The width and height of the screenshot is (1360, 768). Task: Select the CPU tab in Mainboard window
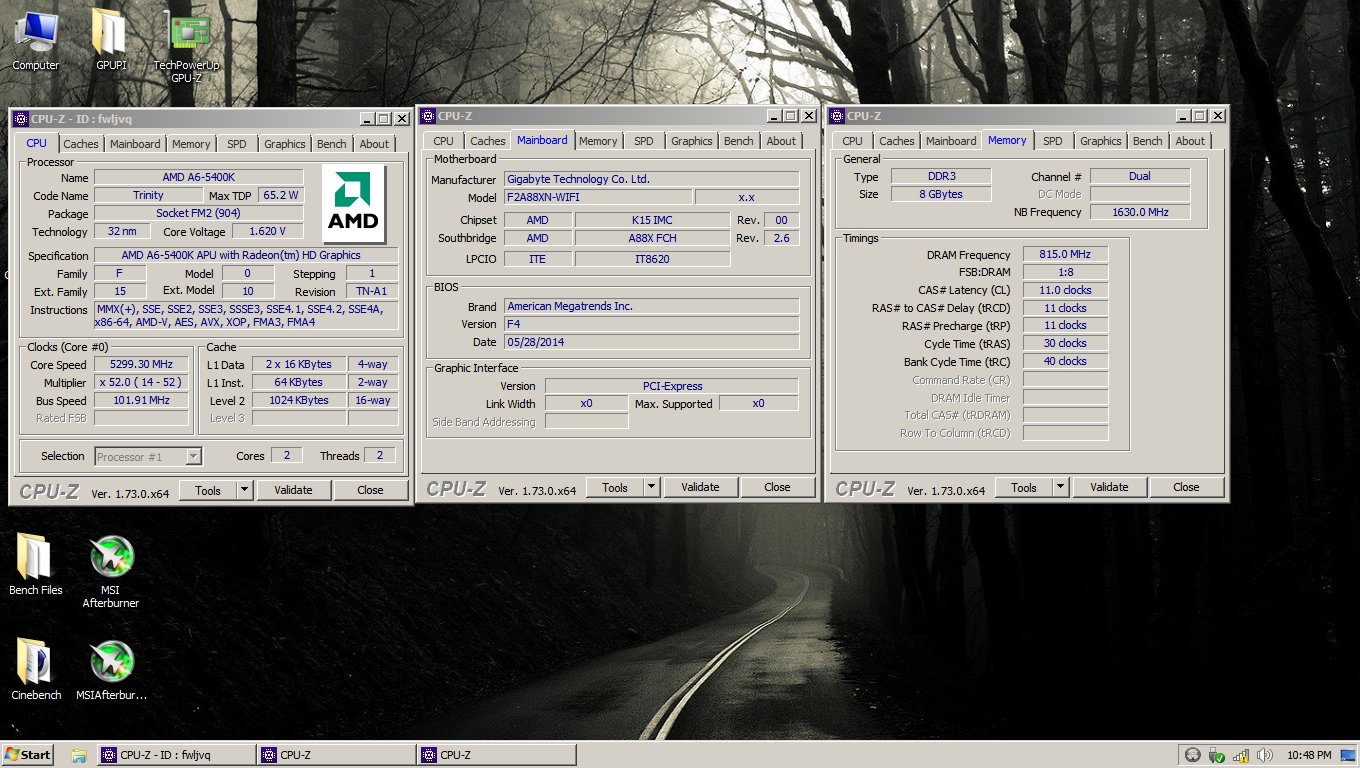coord(444,141)
